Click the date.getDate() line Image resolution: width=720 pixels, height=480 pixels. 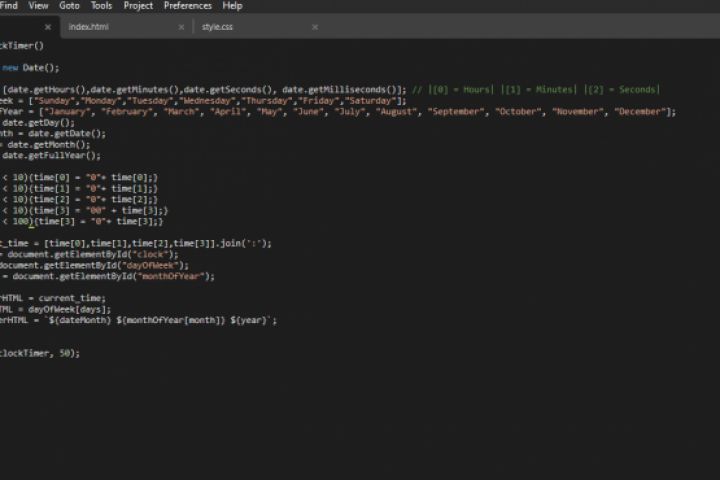[53, 134]
